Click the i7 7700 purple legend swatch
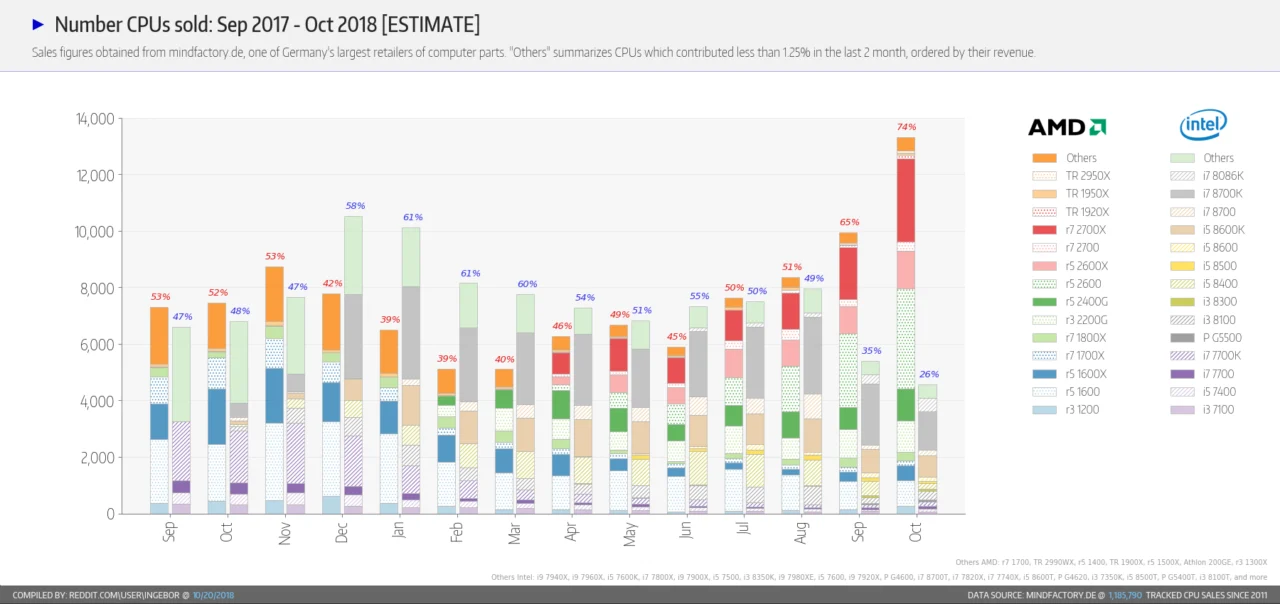 click(1182, 374)
